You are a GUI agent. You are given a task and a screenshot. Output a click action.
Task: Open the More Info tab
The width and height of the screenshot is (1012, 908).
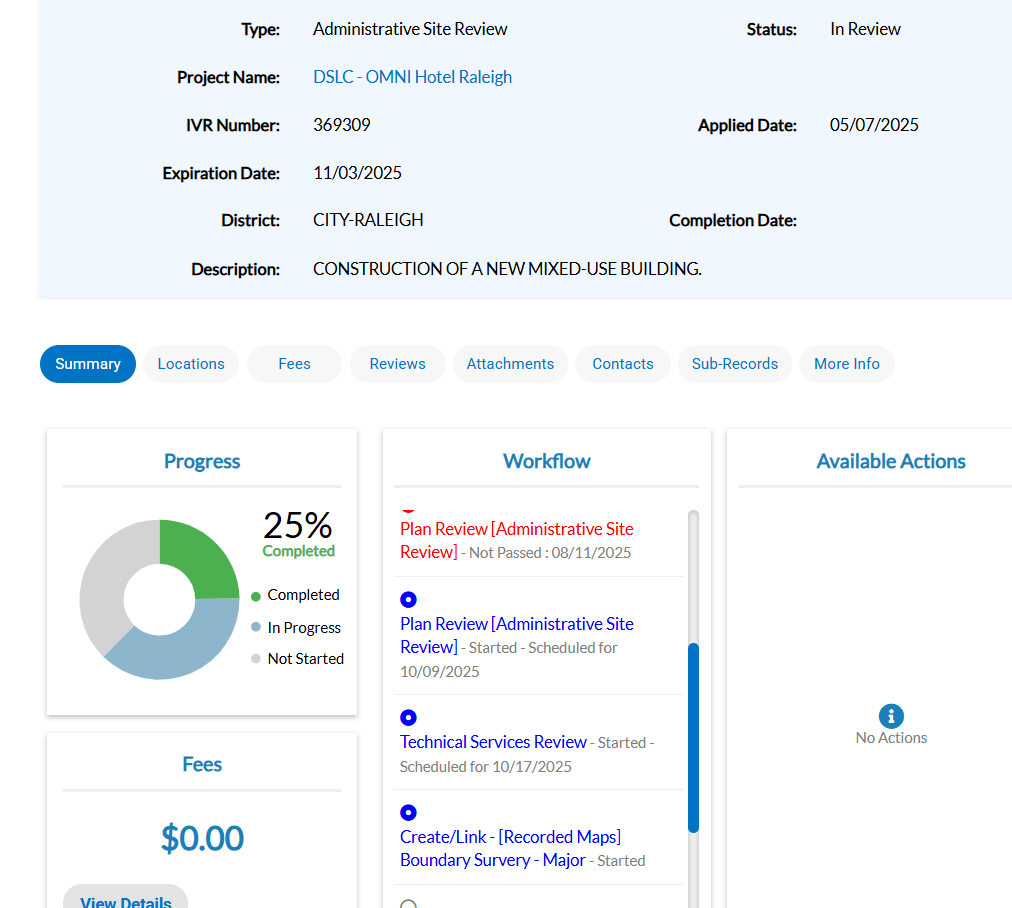point(846,364)
